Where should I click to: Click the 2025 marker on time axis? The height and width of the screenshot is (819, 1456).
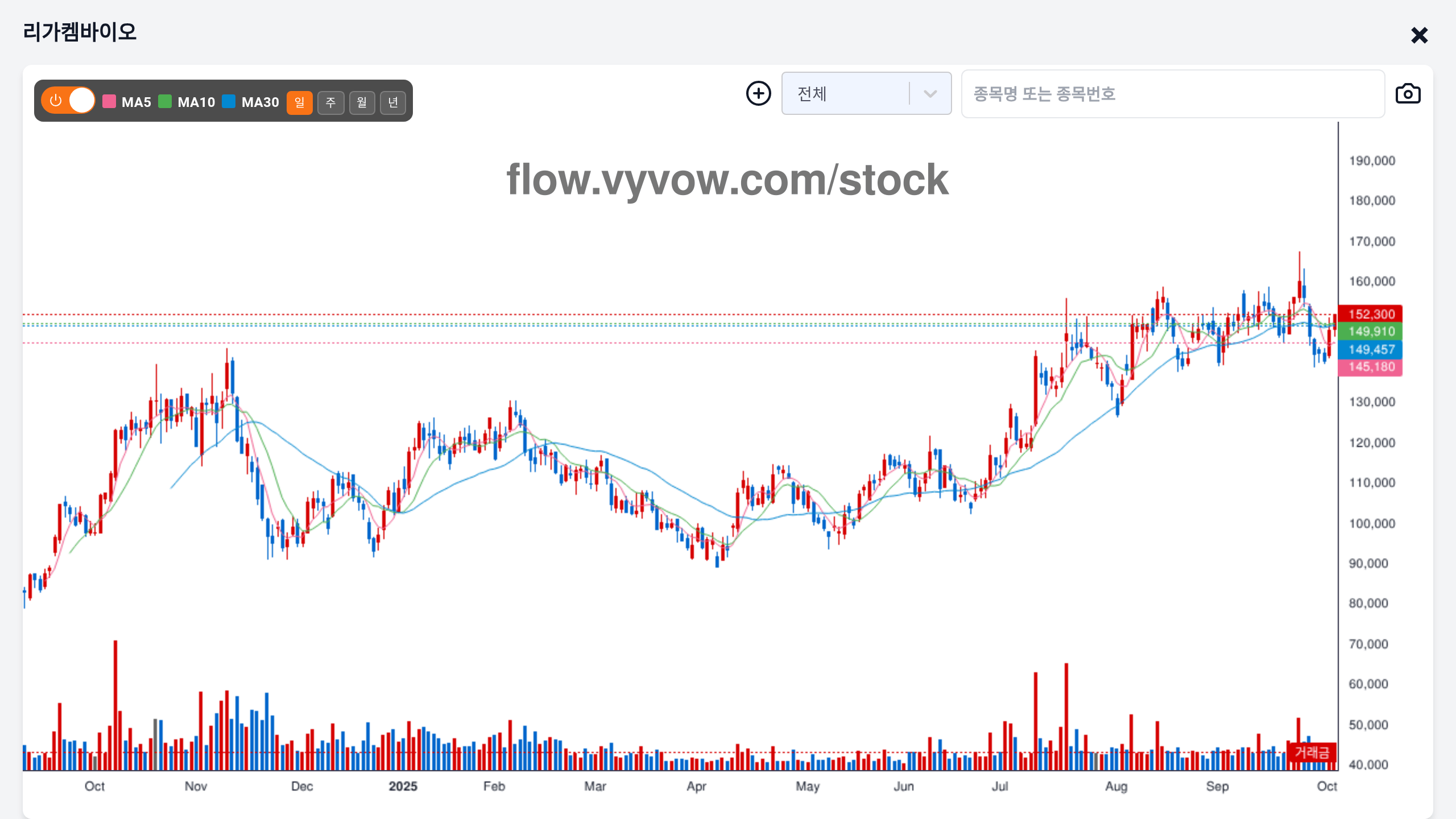tap(403, 787)
